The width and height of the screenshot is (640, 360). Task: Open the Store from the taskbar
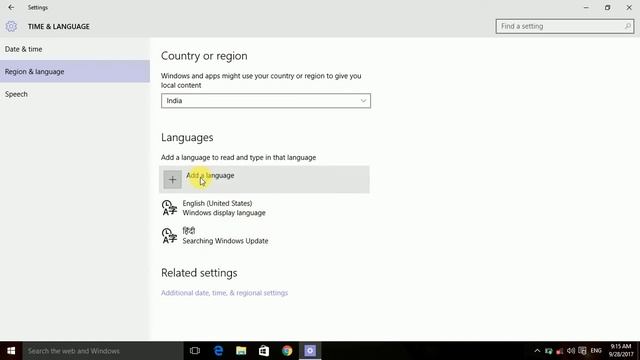click(x=264, y=351)
